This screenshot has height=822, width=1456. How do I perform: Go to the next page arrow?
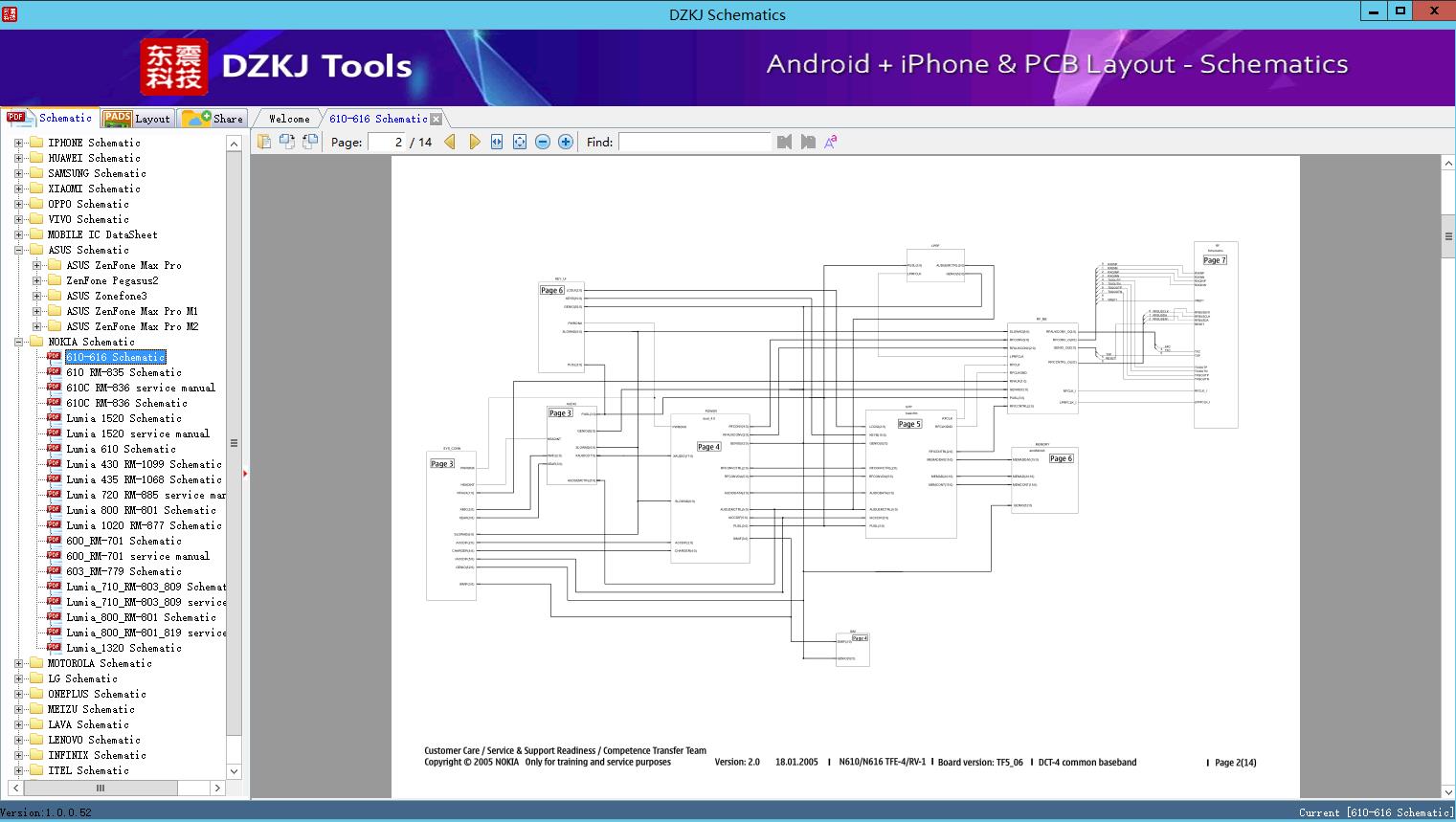[x=474, y=142]
